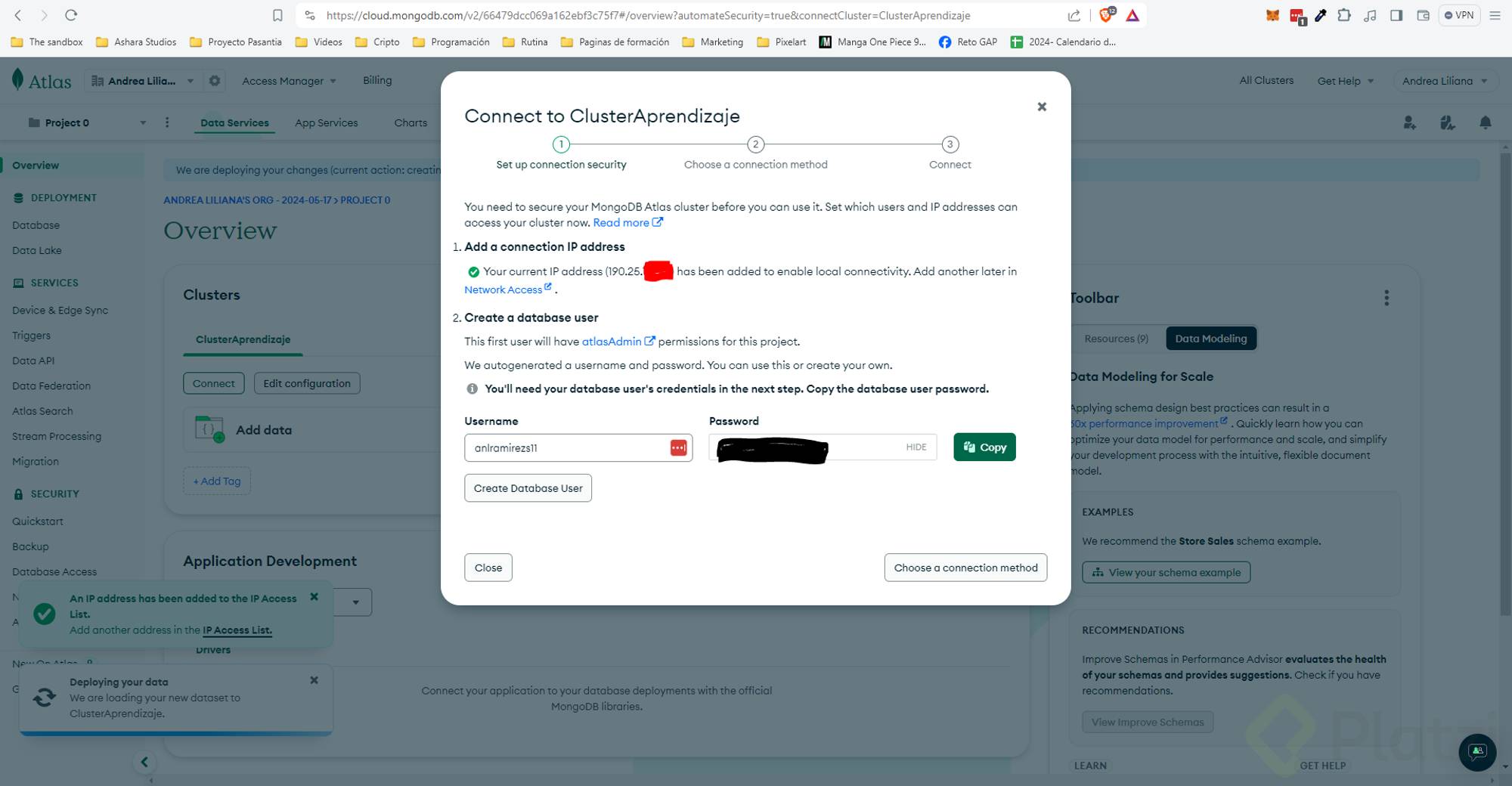Image resolution: width=1512 pixels, height=786 pixels.
Task: Click the IP Access List link
Action: click(237, 630)
